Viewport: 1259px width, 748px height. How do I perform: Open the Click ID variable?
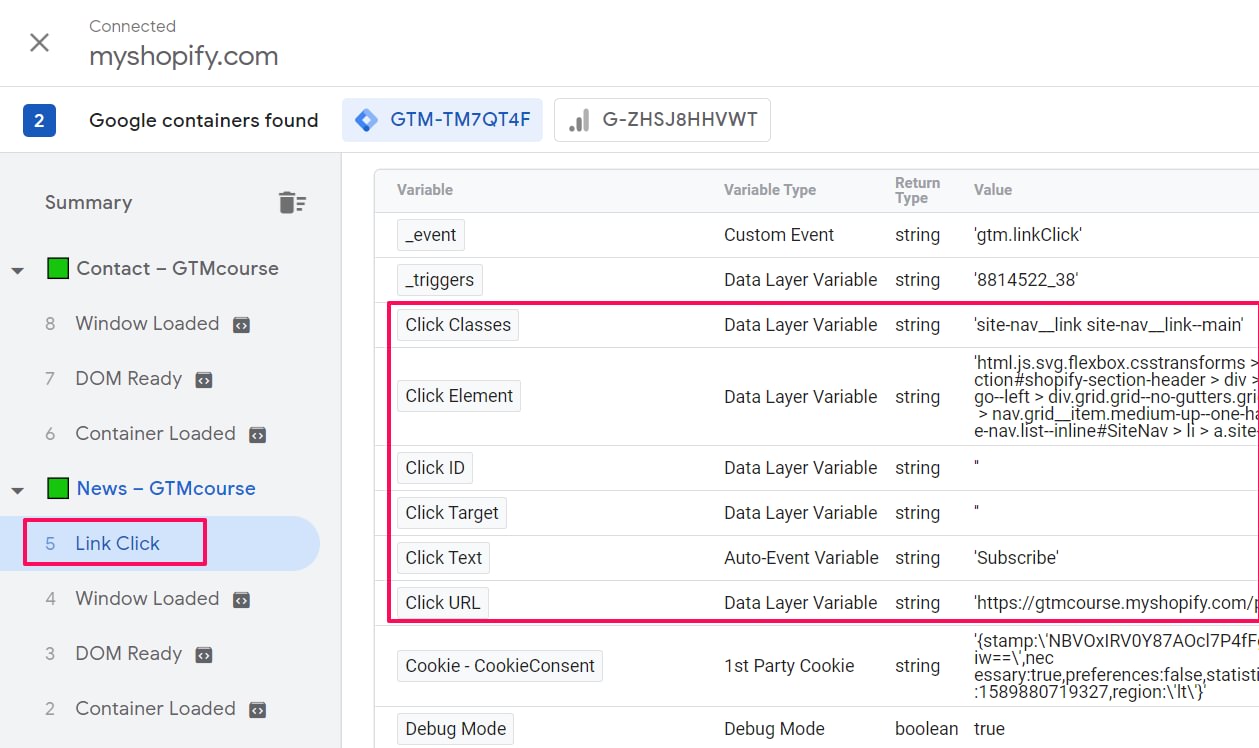pos(435,468)
